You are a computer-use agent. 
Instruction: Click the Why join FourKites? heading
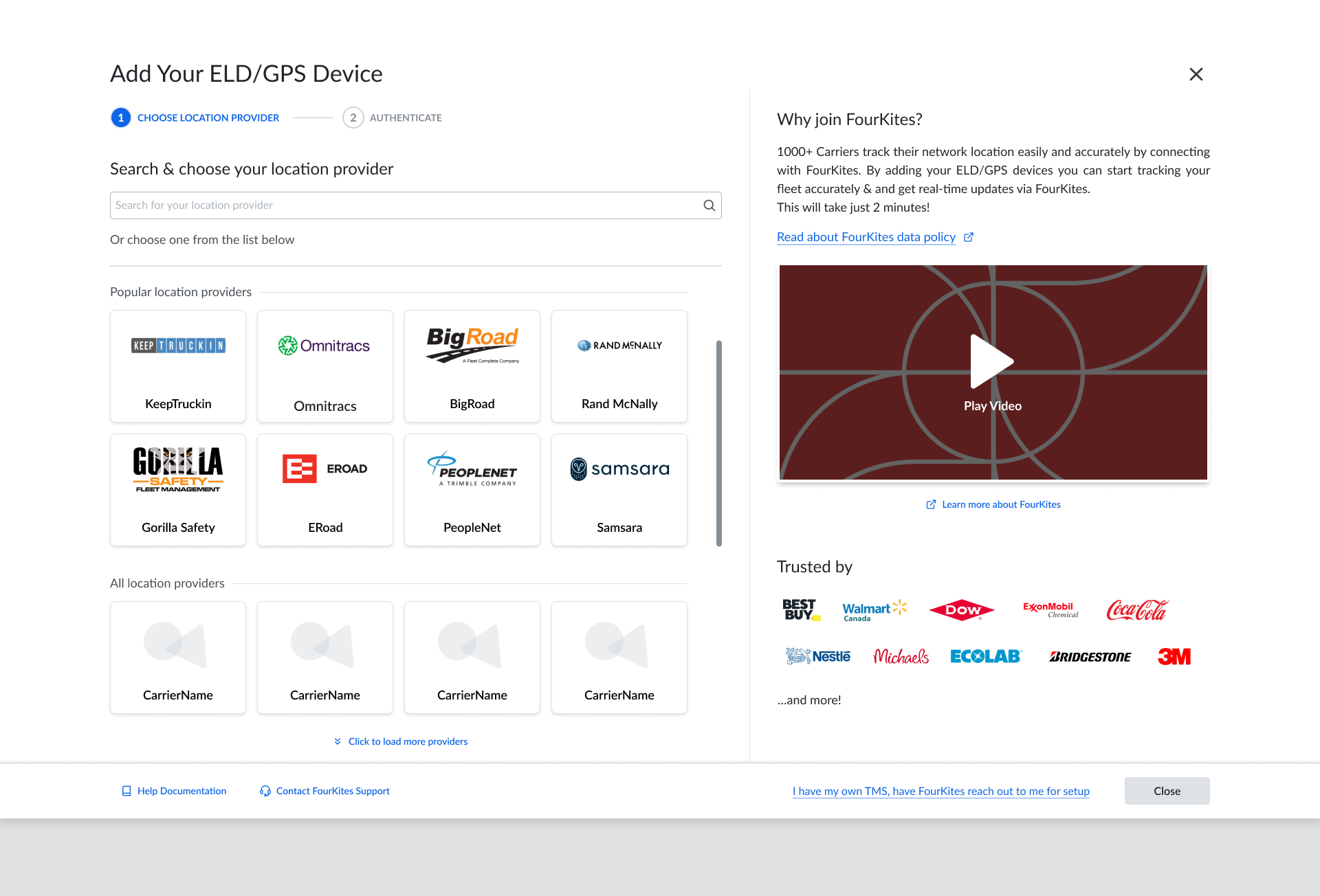coord(850,120)
